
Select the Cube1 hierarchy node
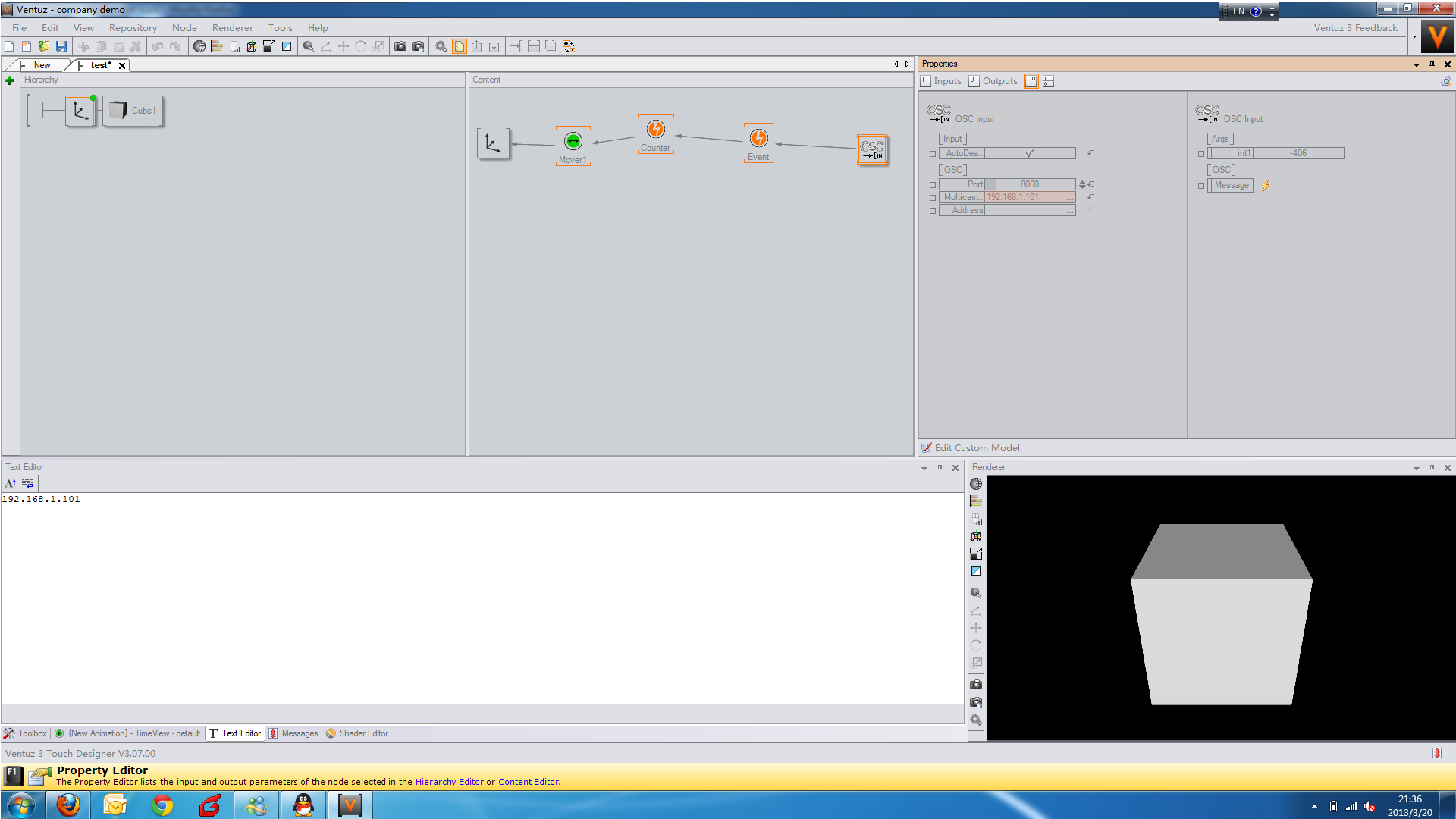[133, 111]
